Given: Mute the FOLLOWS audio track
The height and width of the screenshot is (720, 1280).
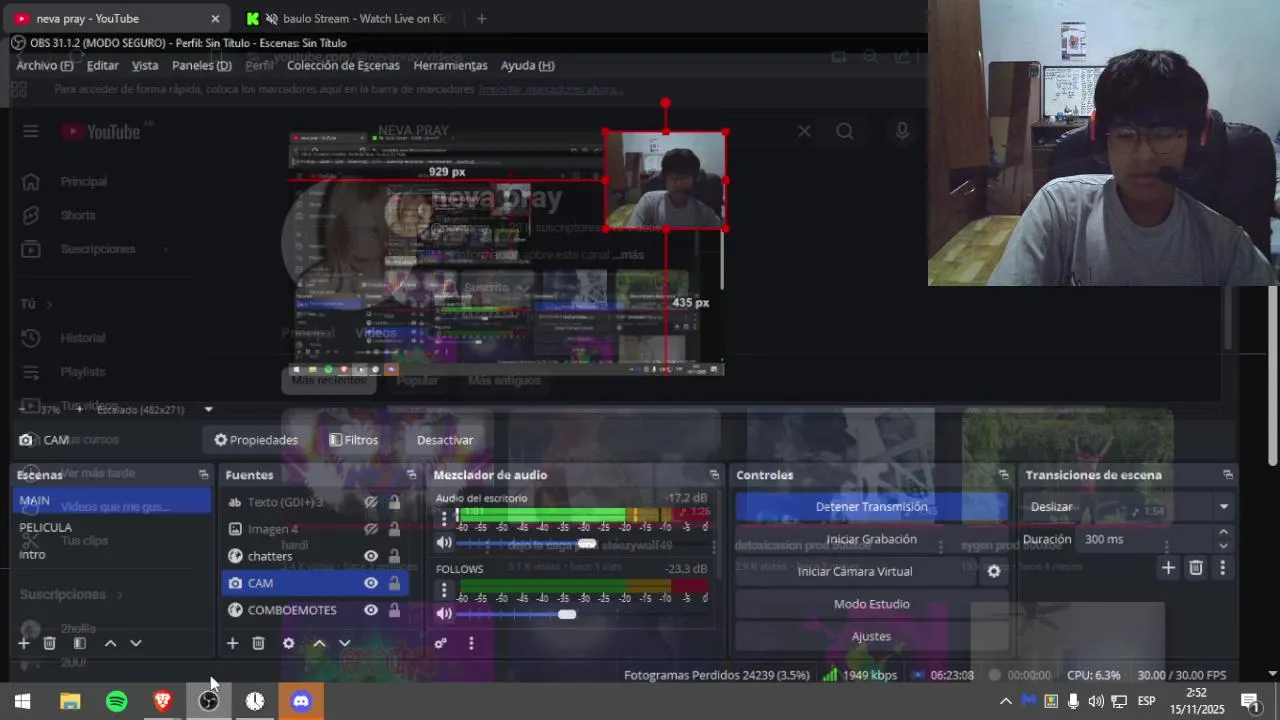Looking at the screenshot, I should (444, 614).
